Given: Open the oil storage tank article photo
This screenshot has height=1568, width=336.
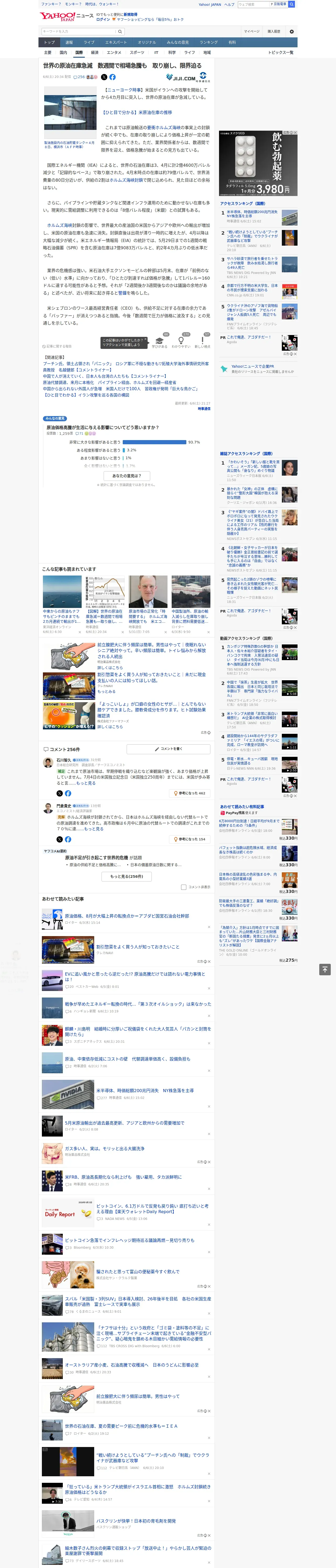Looking at the screenshot, I should pos(70,113).
